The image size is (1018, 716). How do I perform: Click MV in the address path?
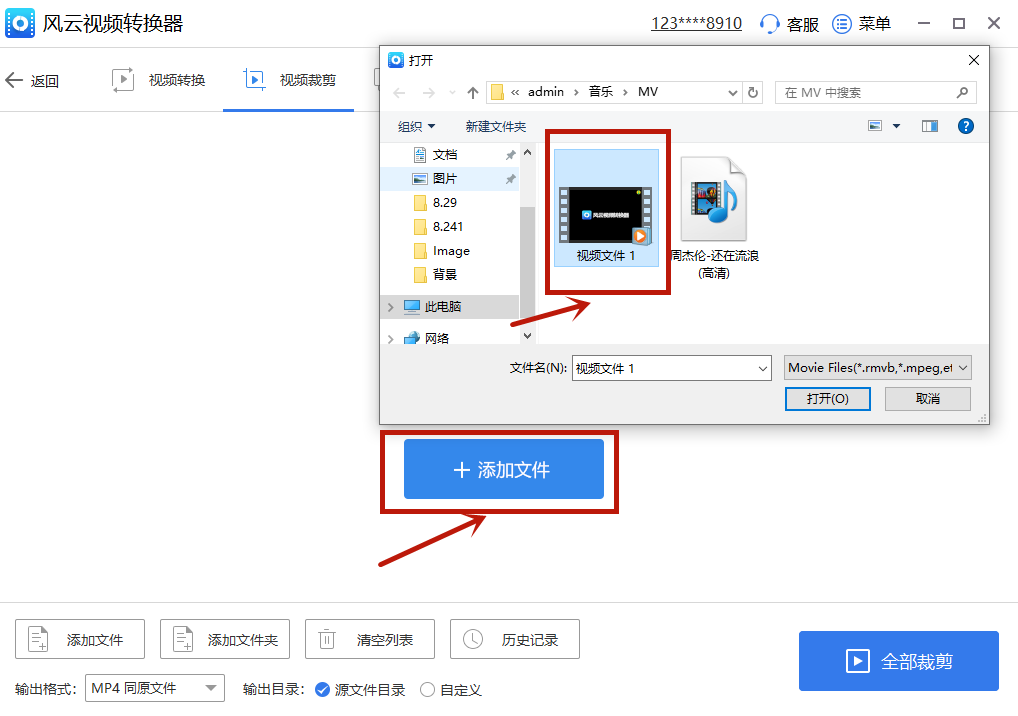tap(647, 92)
